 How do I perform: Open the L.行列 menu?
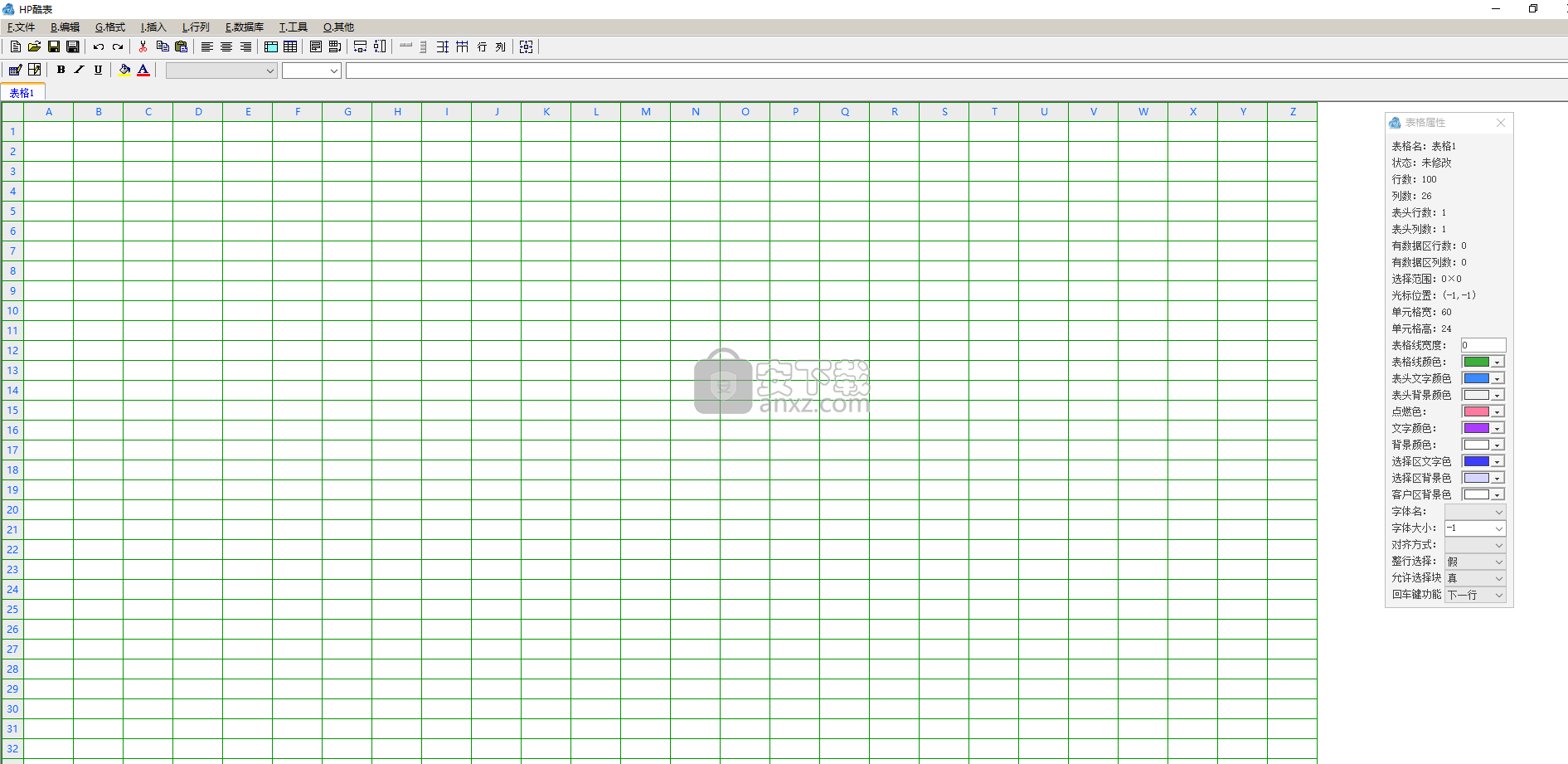(x=196, y=27)
